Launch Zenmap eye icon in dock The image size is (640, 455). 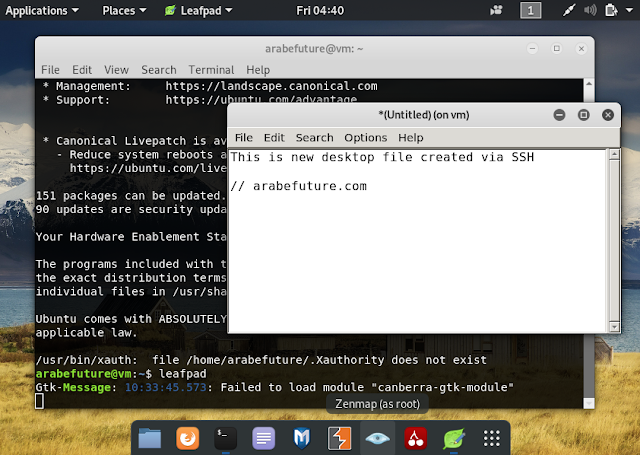coord(378,439)
